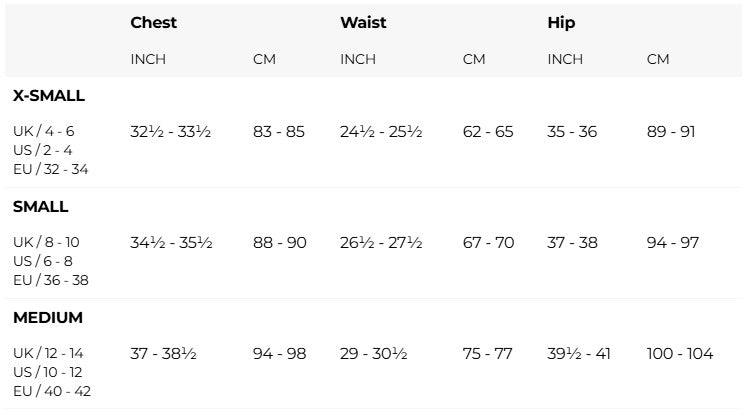The image size is (755, 417).
Task: Select the SMALL size row title
Action: pos(41,207)
